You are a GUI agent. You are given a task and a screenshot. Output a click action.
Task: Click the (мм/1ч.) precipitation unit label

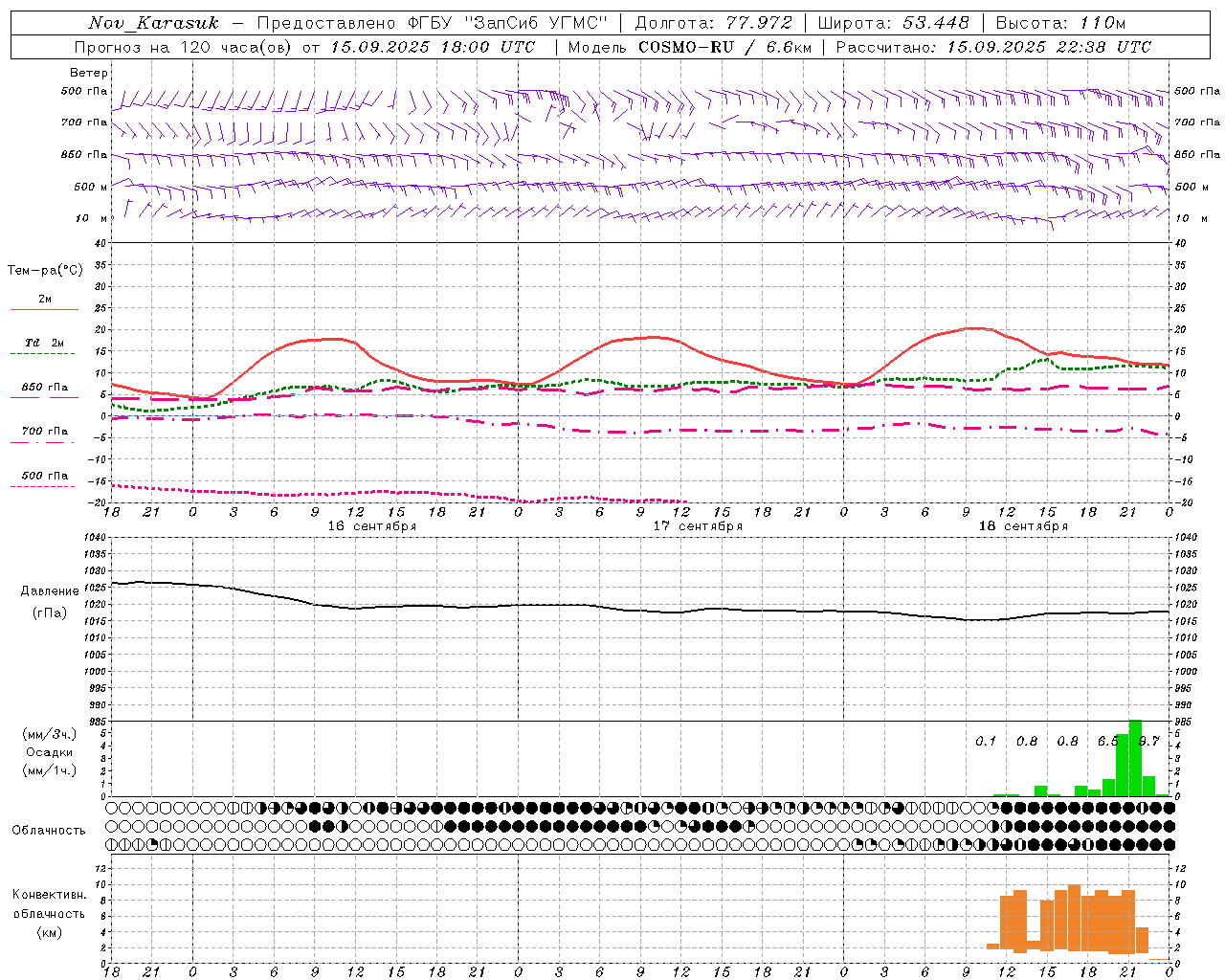(50, 770)
